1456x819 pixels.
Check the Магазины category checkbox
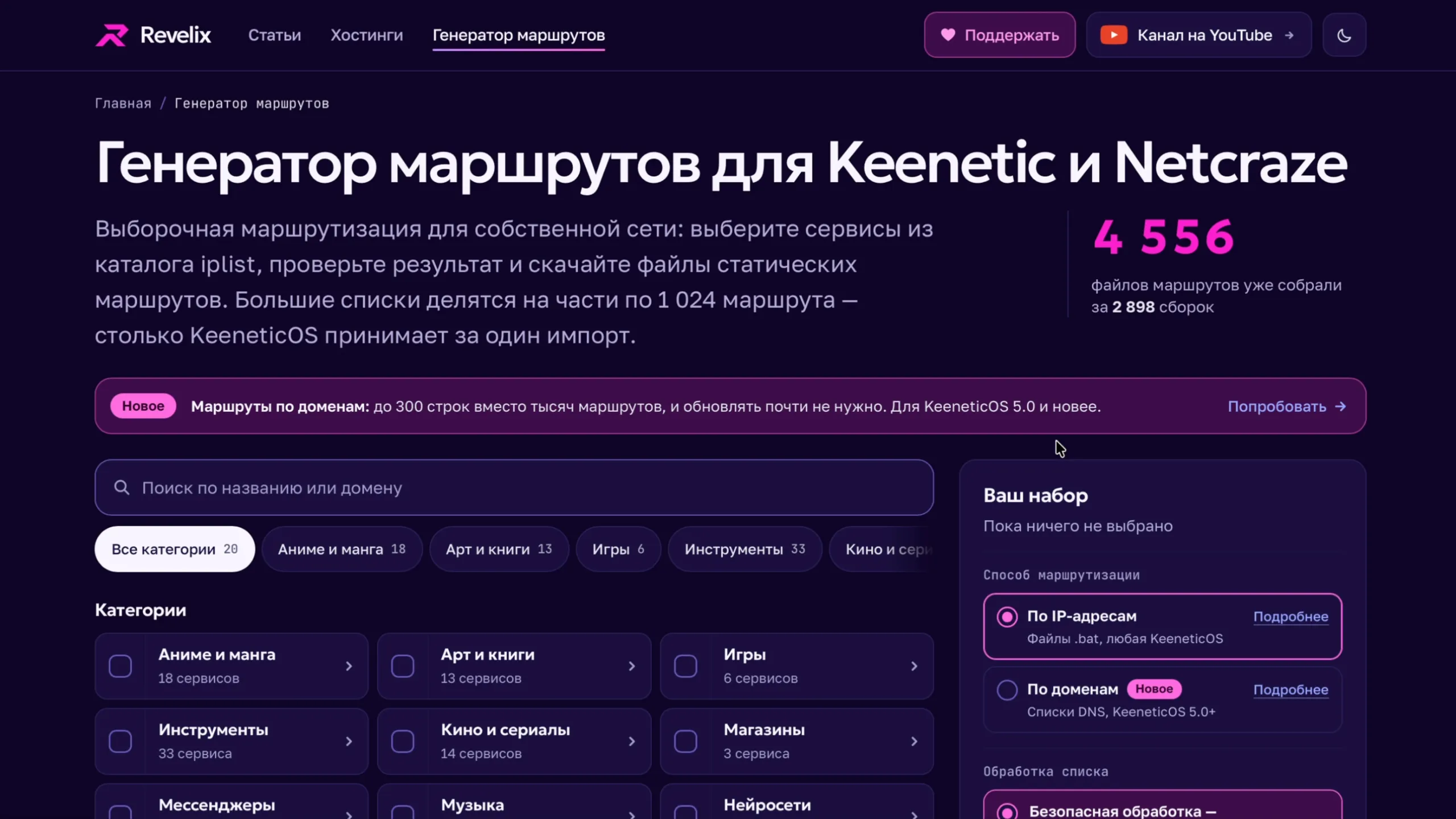point(685,741)
